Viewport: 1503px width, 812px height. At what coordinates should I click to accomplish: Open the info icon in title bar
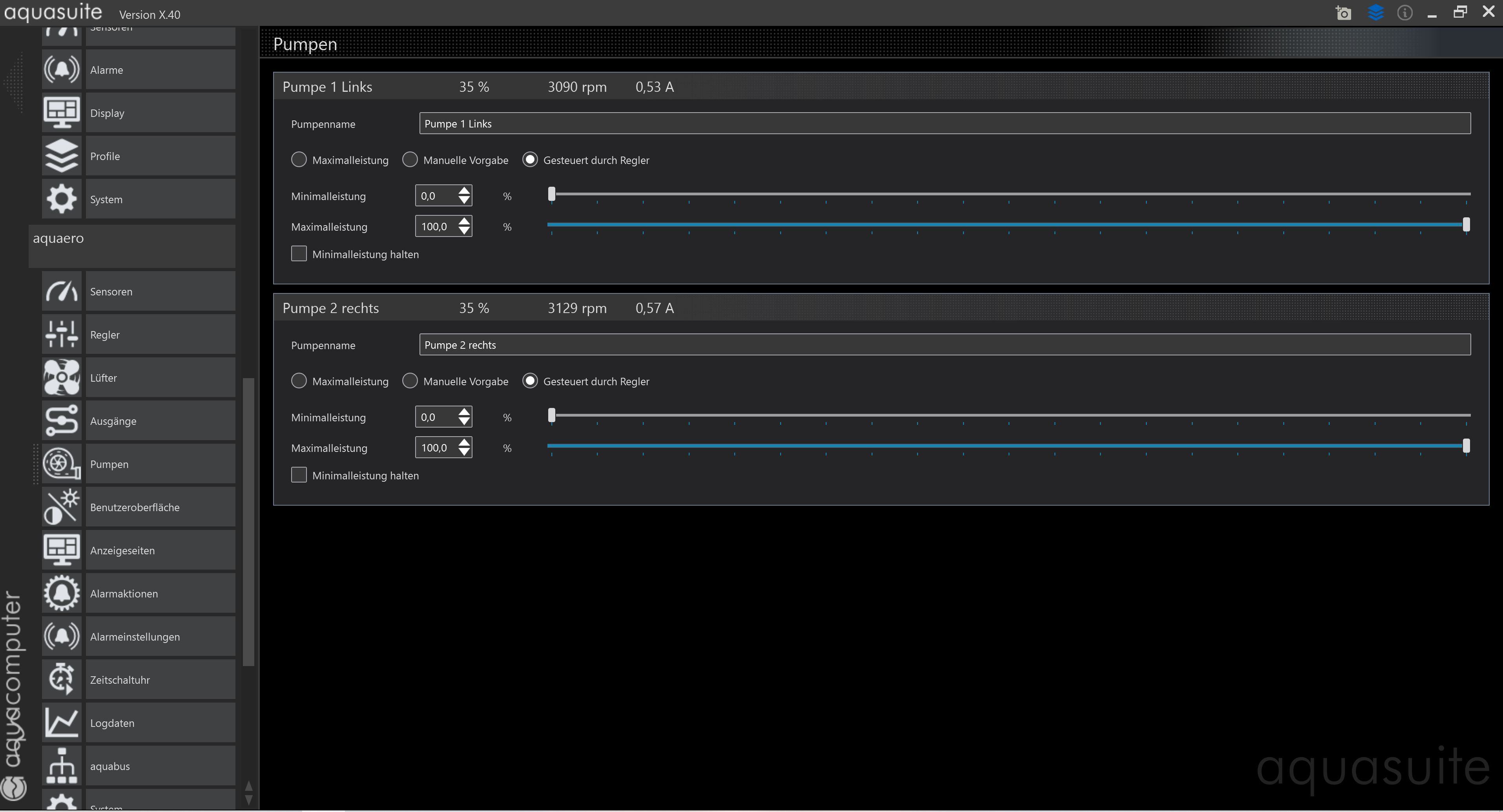pyautogui.click(x=1405, y=12)
